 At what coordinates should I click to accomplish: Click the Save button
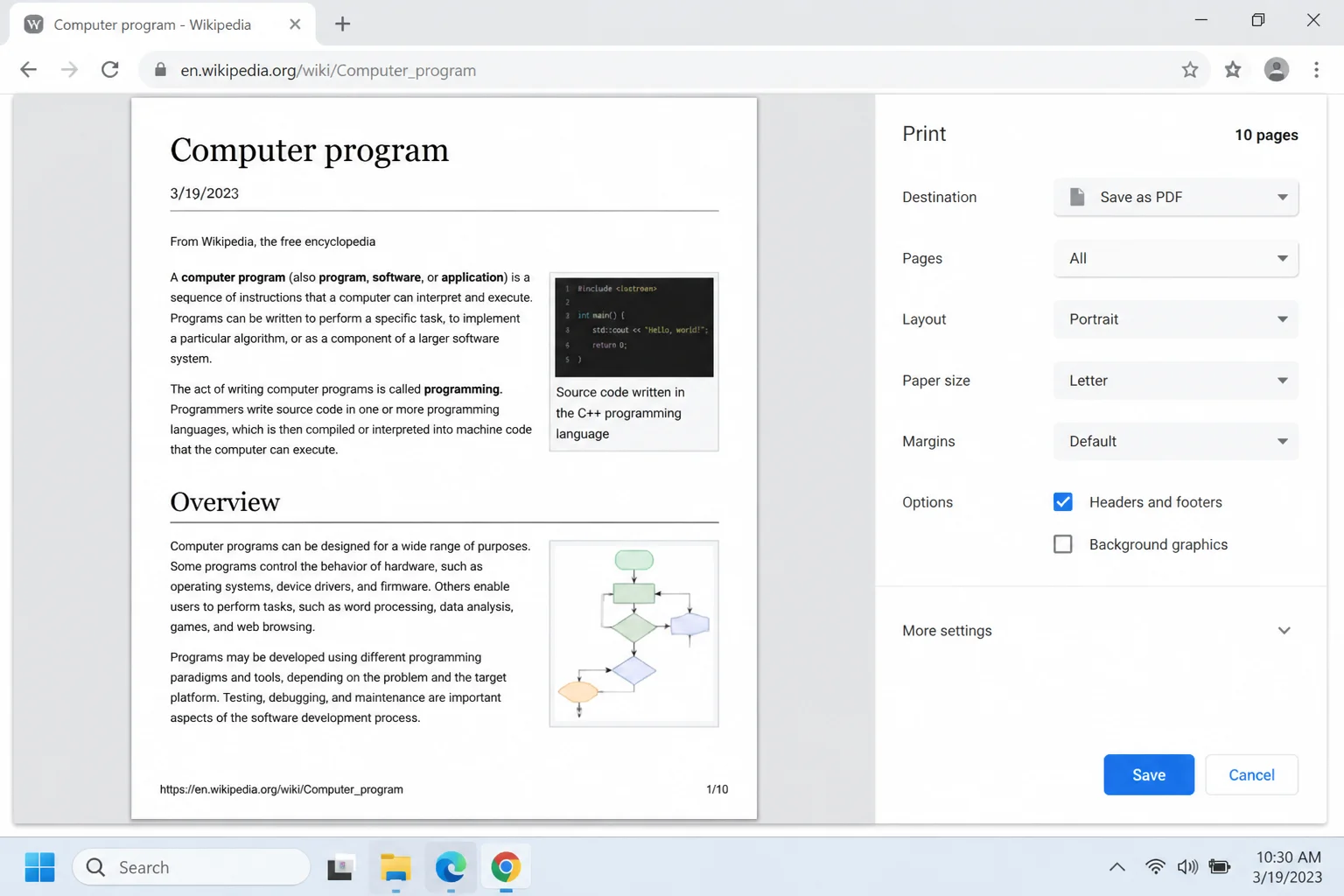pyautogui.click(x=1149, y=774)
